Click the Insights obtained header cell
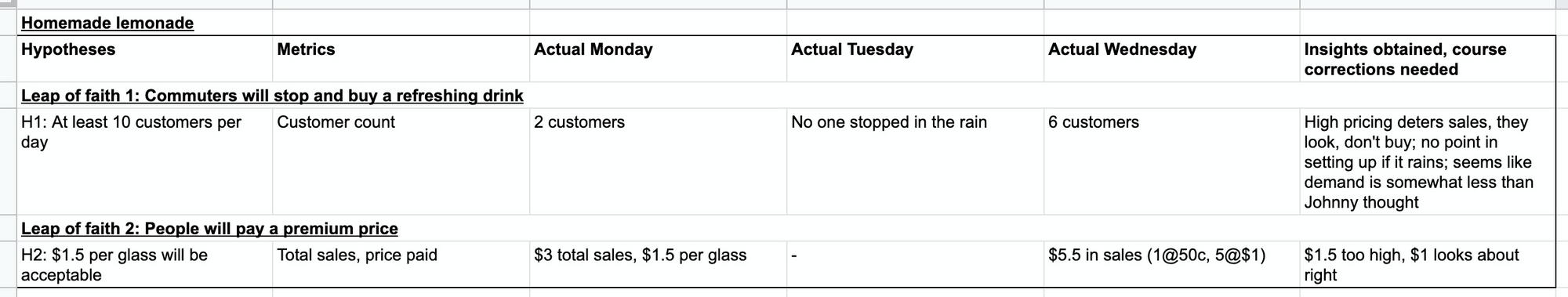The width and height of the screenshot is (1568, 297). click(1427, 59)
